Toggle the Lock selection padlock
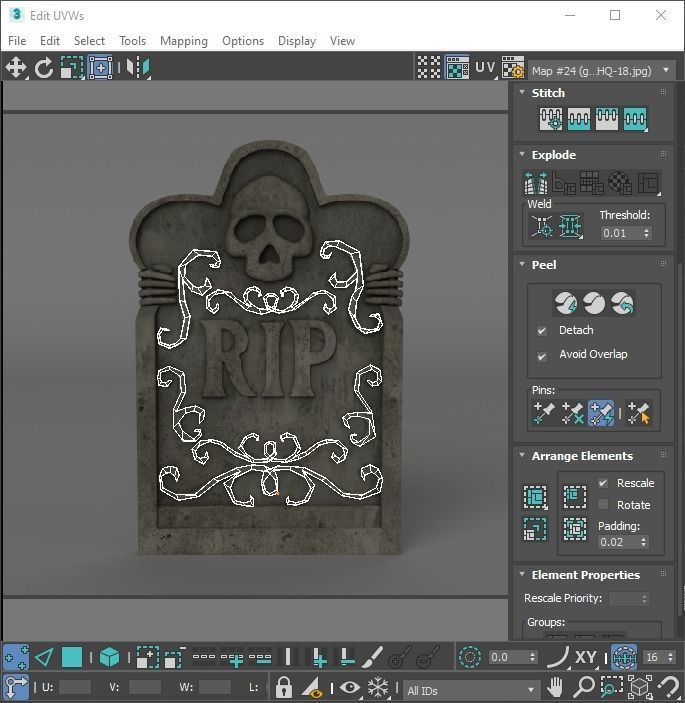The width and height of the screenshot is (685, 703). [284, 686]
